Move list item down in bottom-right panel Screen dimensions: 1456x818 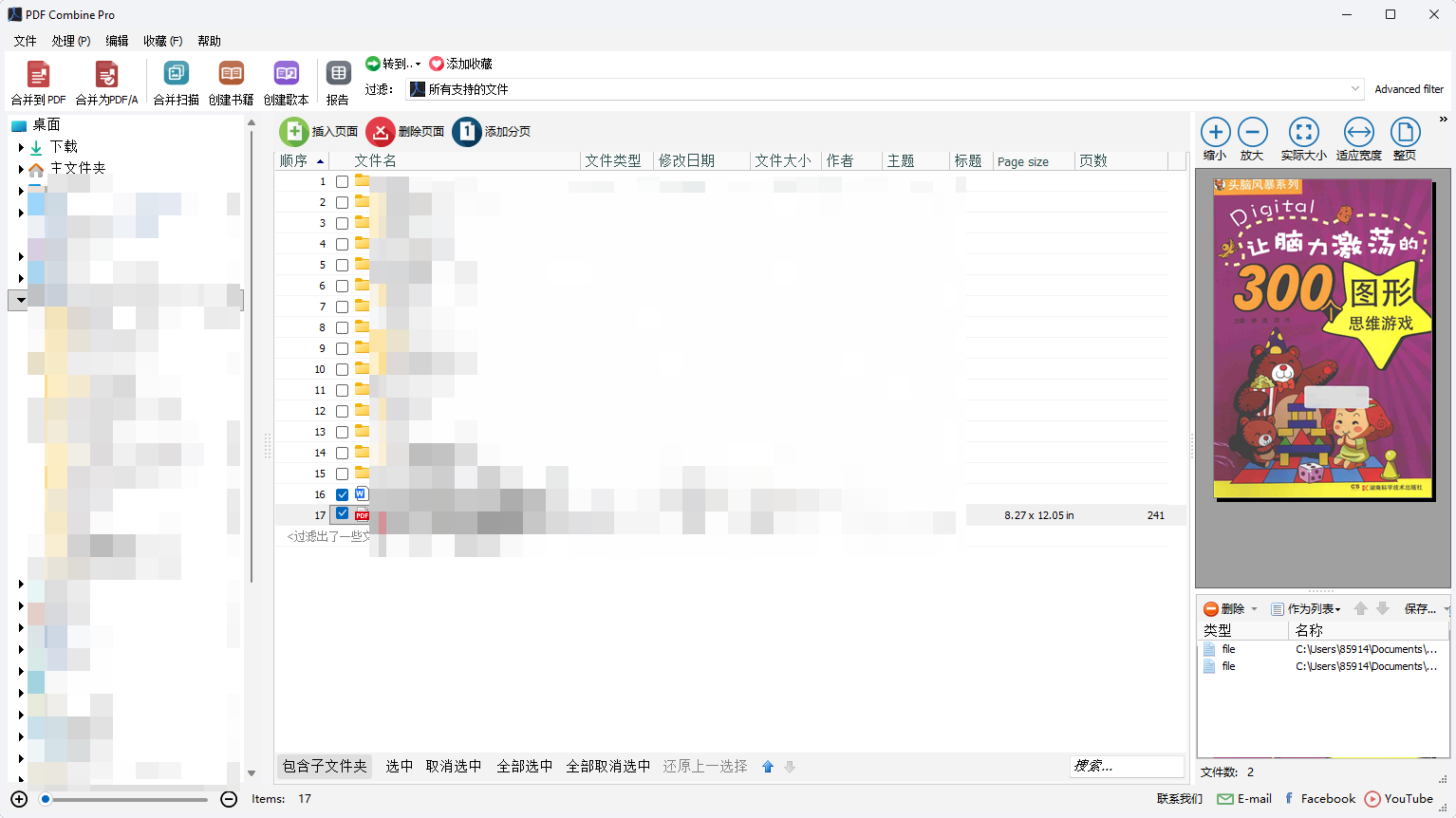pos(1383,608)
